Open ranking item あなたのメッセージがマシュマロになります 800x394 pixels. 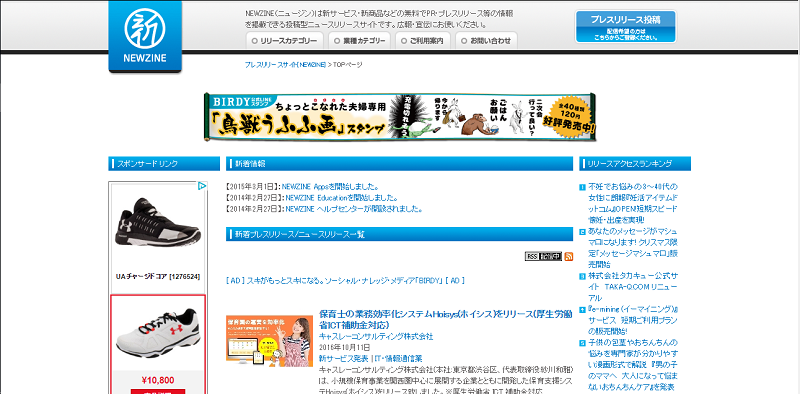633,248
